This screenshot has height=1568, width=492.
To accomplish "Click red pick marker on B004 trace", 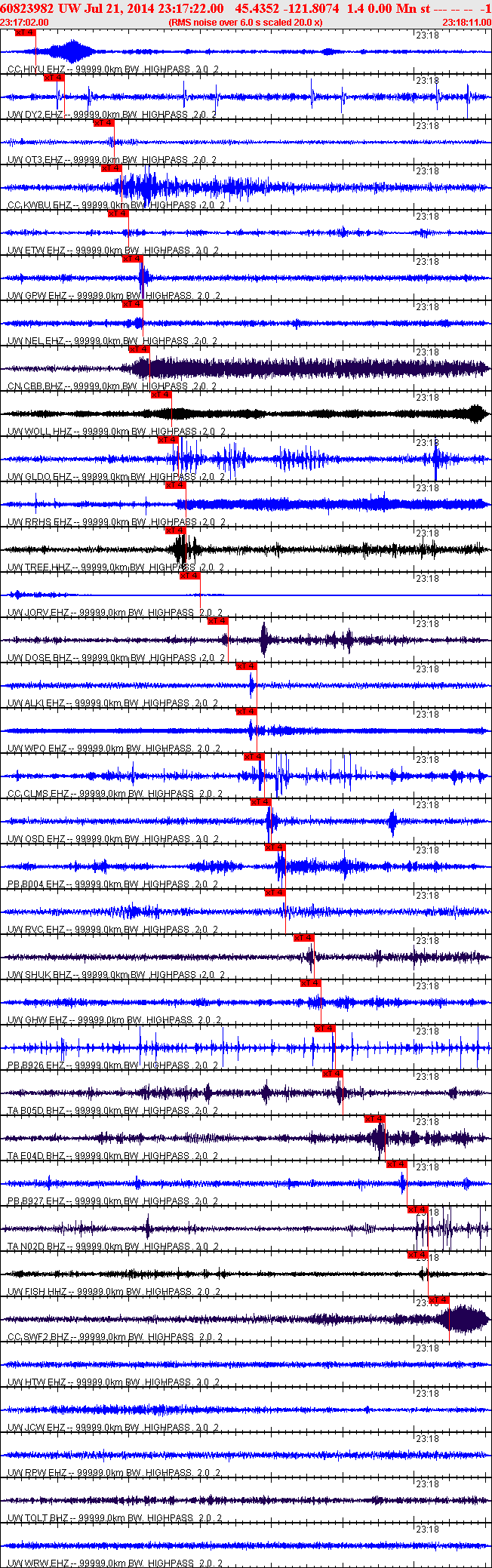I will 275,847.
